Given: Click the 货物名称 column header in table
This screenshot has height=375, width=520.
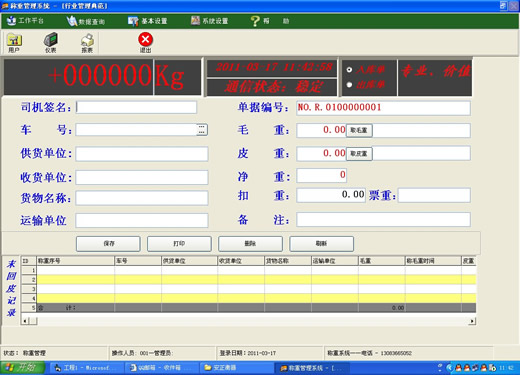Looking at the screenshot, I should coord(288,261).
